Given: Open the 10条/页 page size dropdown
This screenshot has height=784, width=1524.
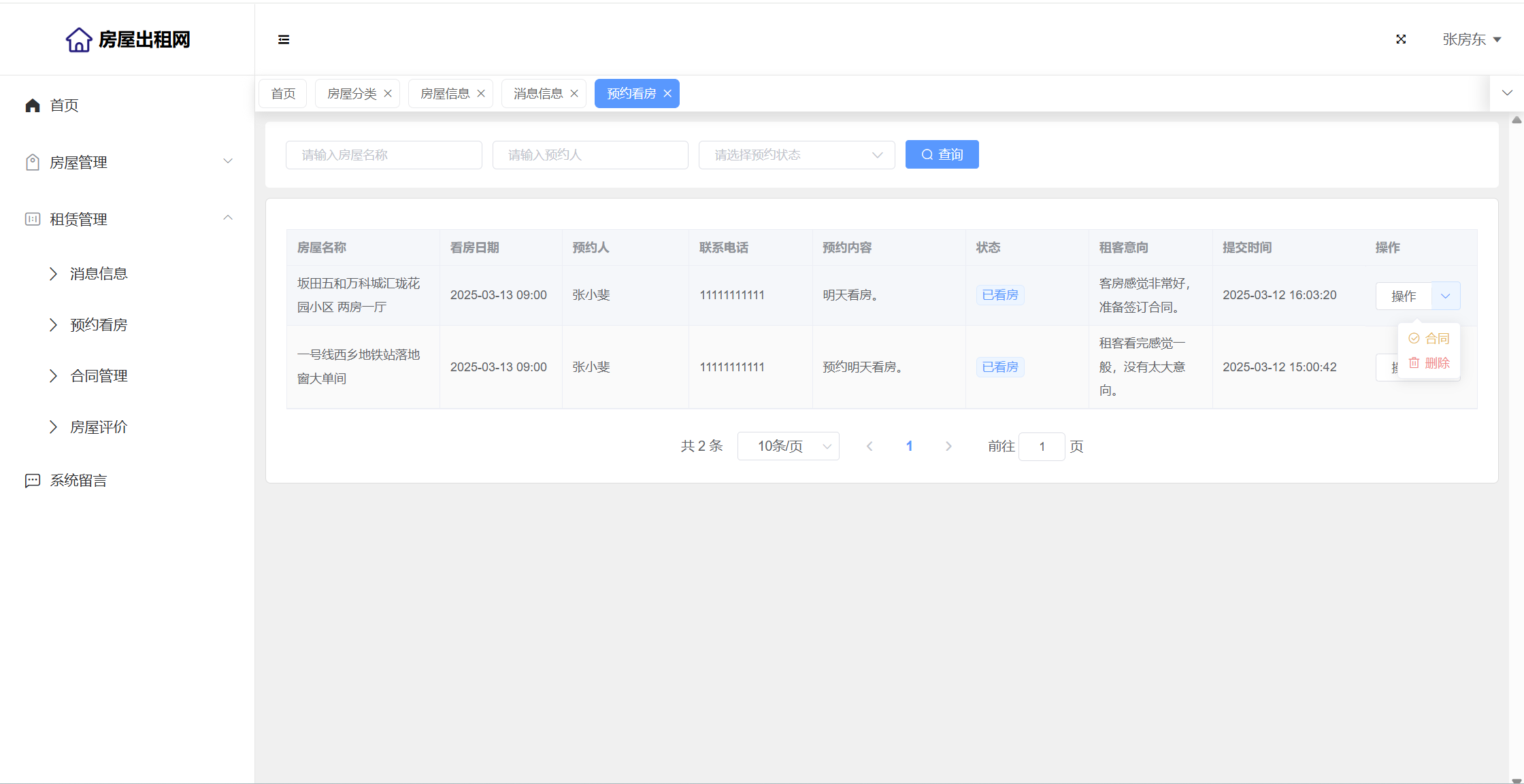Looking at the screenshot, I should [788, 446].
